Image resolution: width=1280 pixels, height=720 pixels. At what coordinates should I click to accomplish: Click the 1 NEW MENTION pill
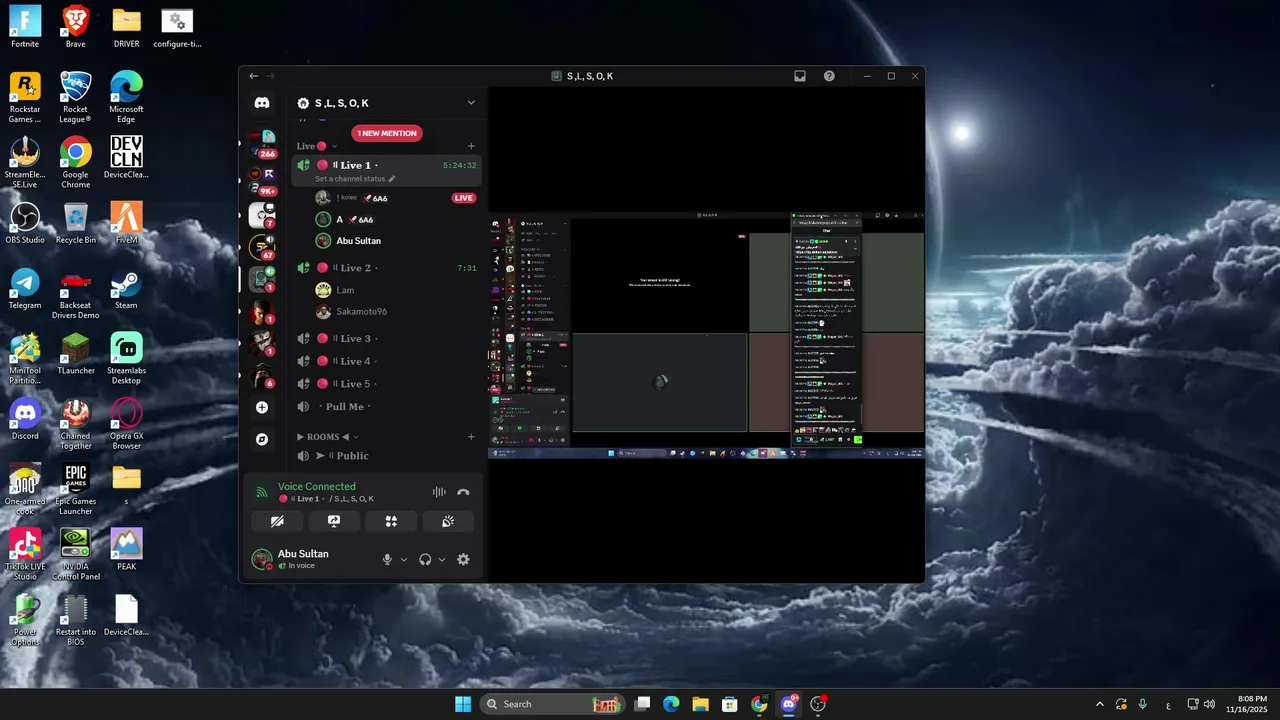(x=387, y=133)
